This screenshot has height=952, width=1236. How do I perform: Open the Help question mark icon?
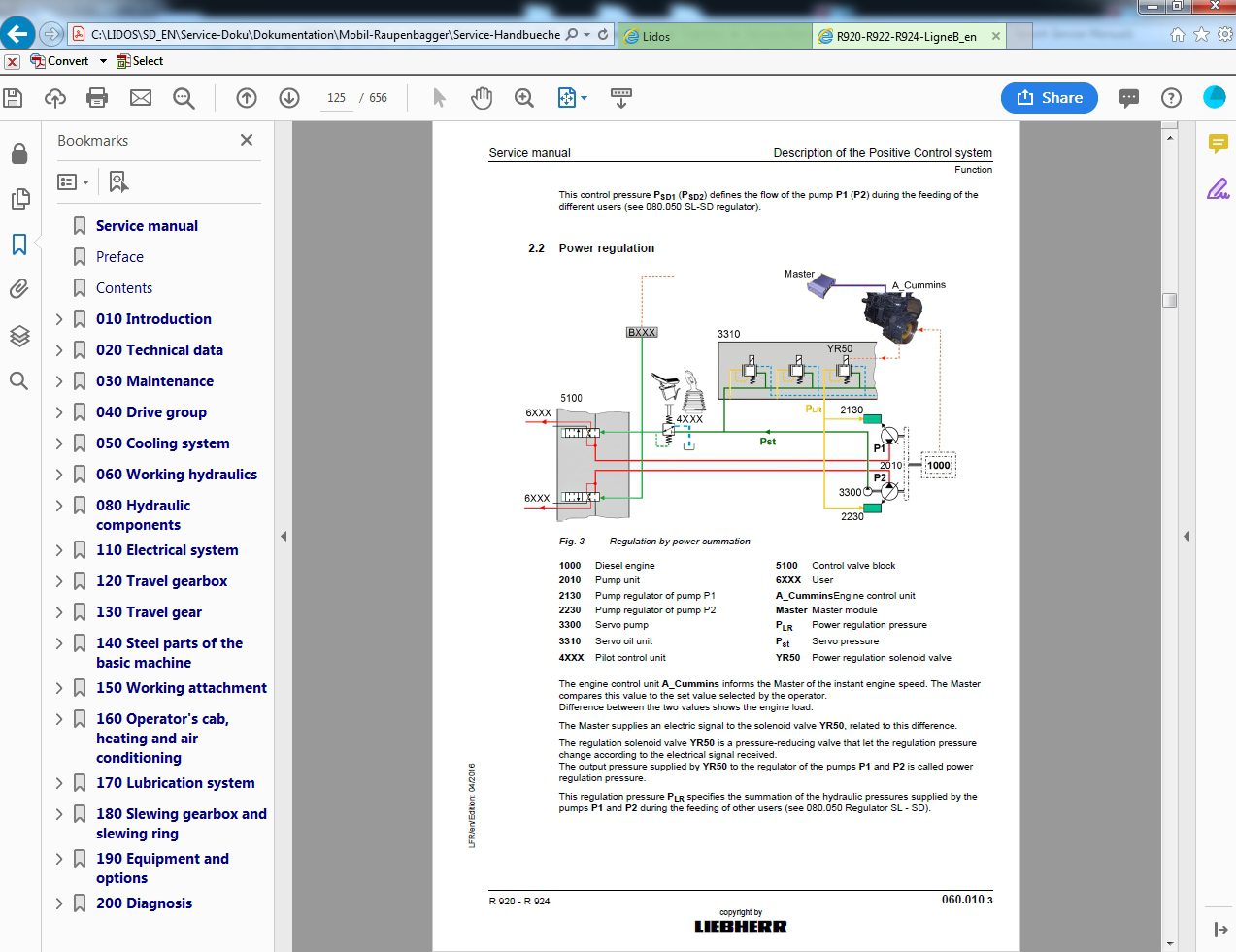point(1171,98)
